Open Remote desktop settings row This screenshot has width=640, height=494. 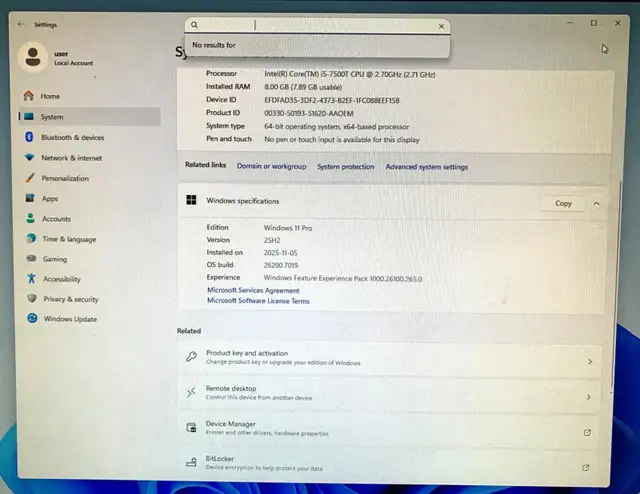pos(390,393)
